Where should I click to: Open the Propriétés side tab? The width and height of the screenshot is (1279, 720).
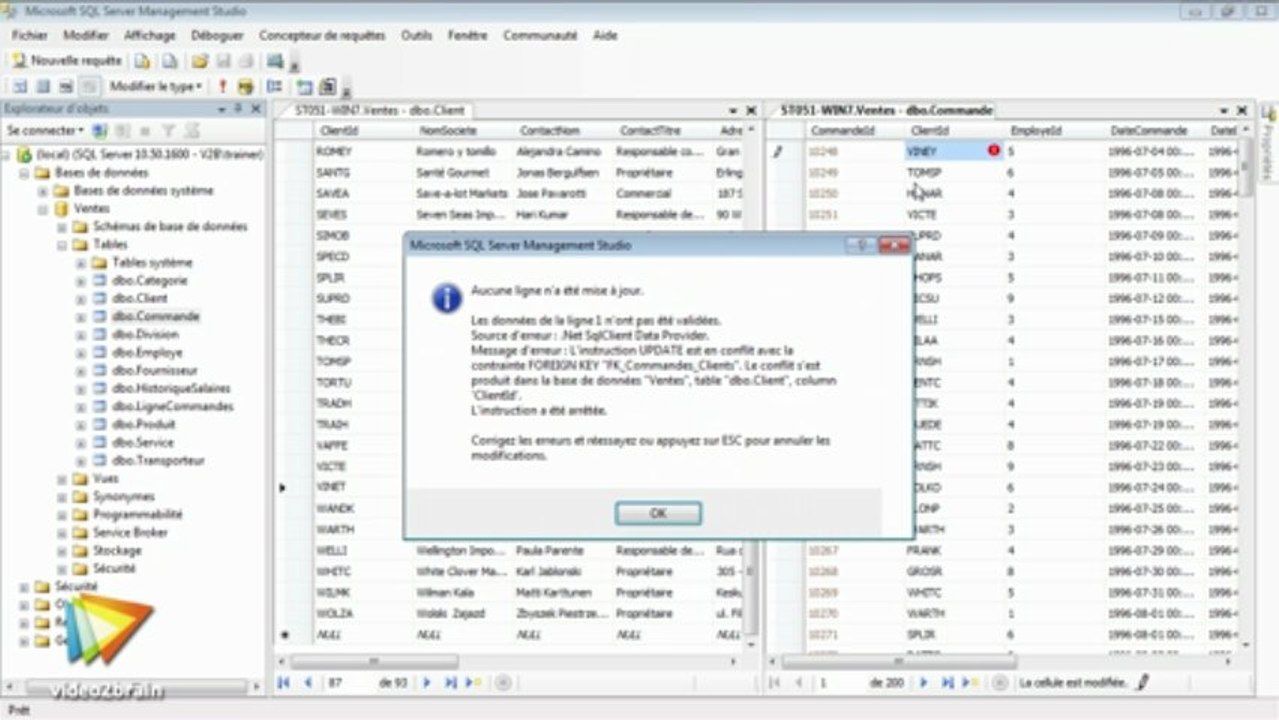1268,143
